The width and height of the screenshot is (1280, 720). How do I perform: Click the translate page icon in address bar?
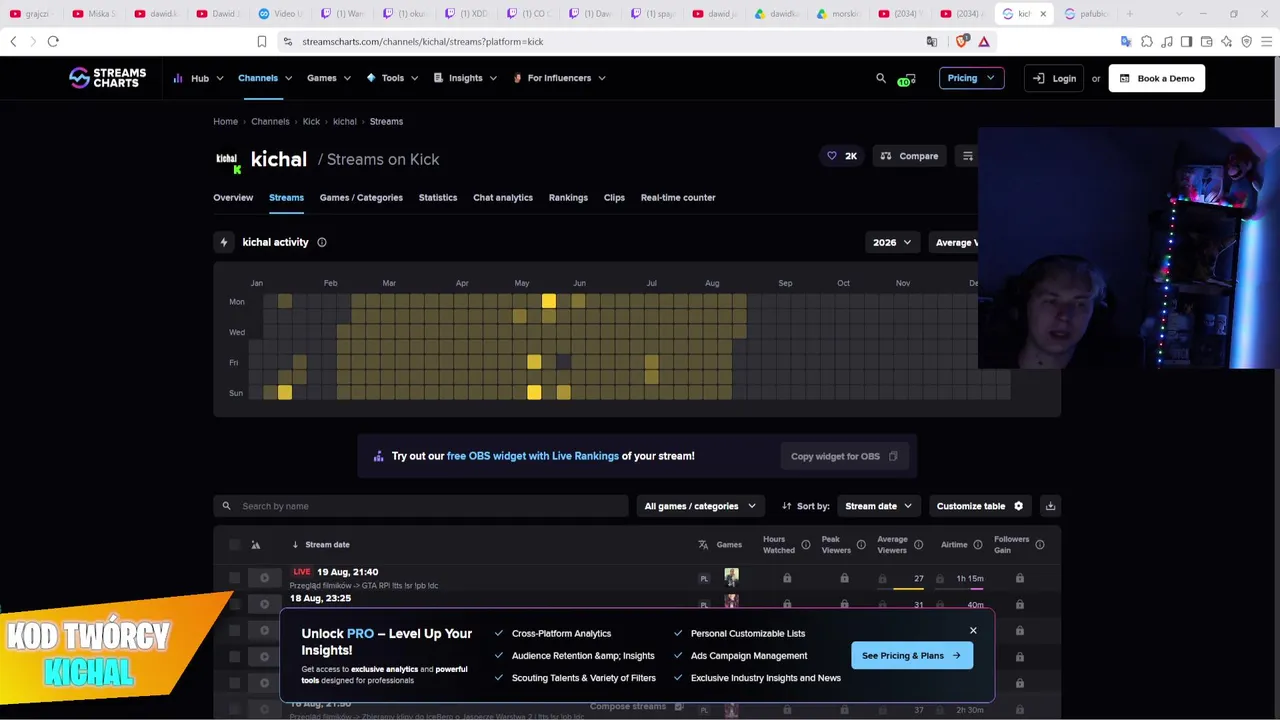click(932, 41)
